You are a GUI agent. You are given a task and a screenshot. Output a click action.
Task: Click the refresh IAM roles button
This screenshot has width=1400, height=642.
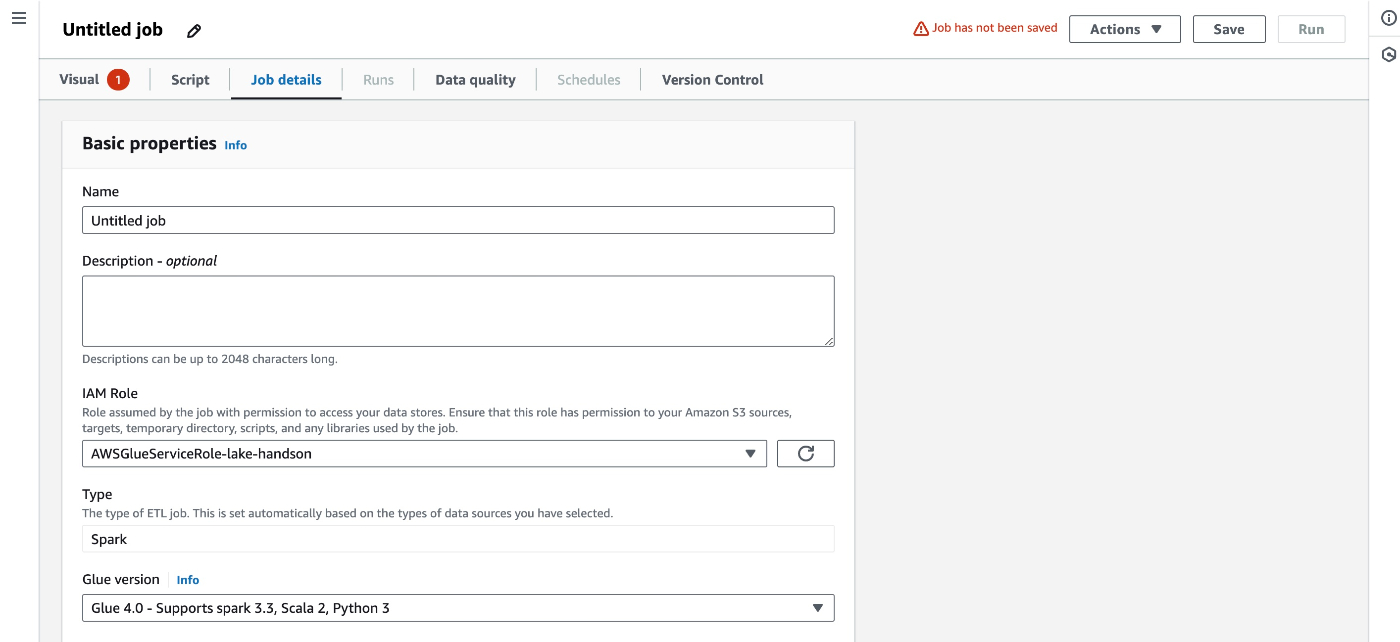point(805,454)
